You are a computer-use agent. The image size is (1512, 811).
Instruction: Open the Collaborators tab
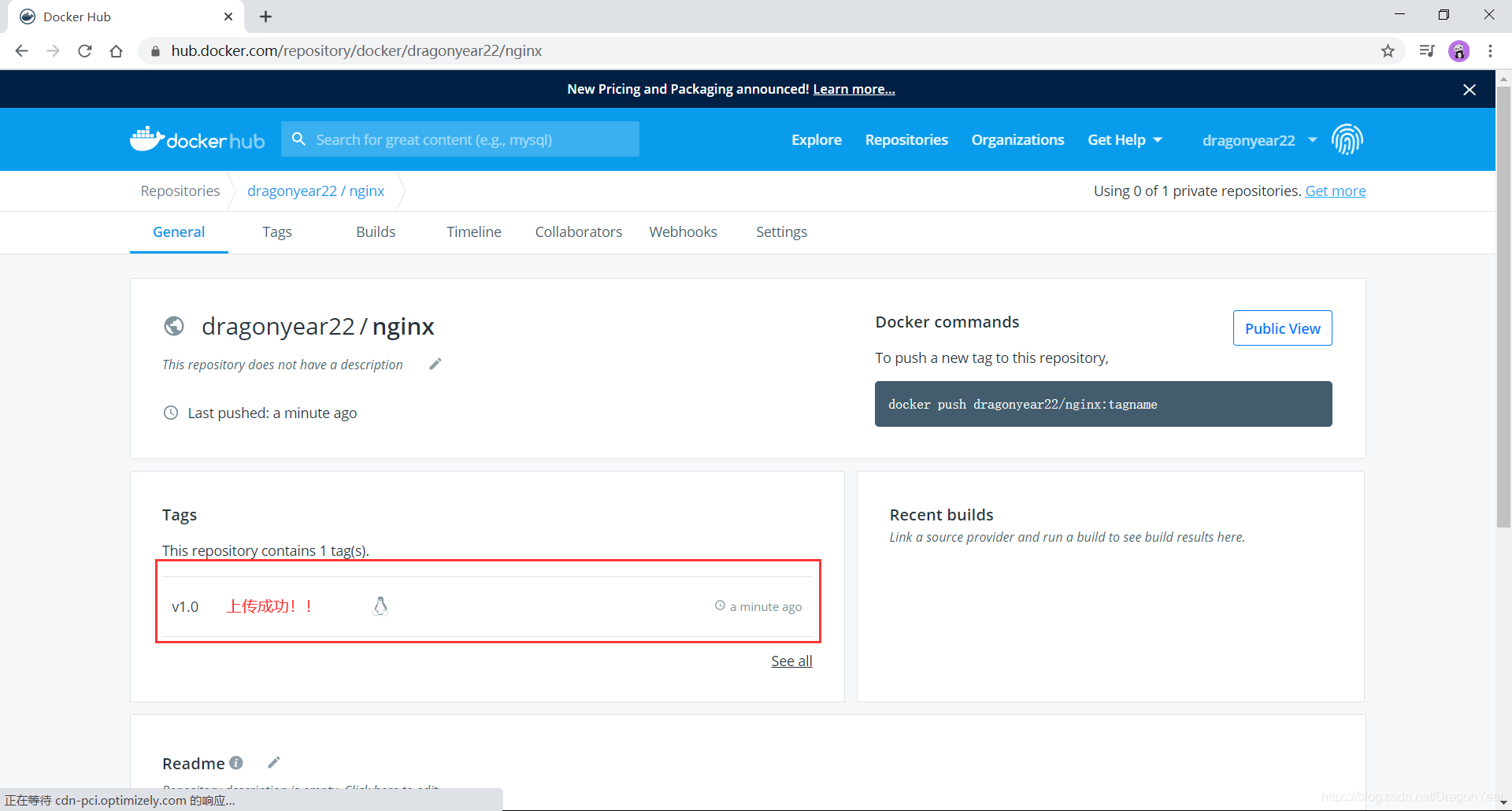pos(579,232)
